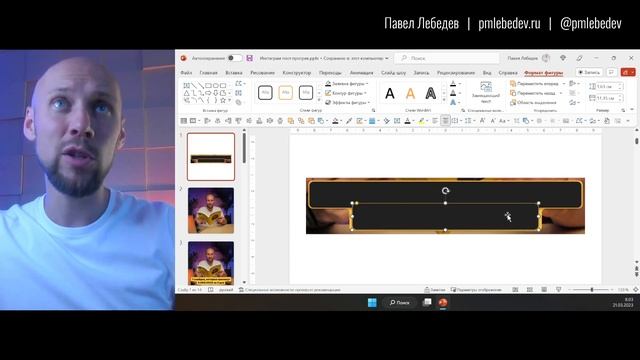
Task: Click the text highlight color icon in quick toolbar
Action: tap(421, 121)
